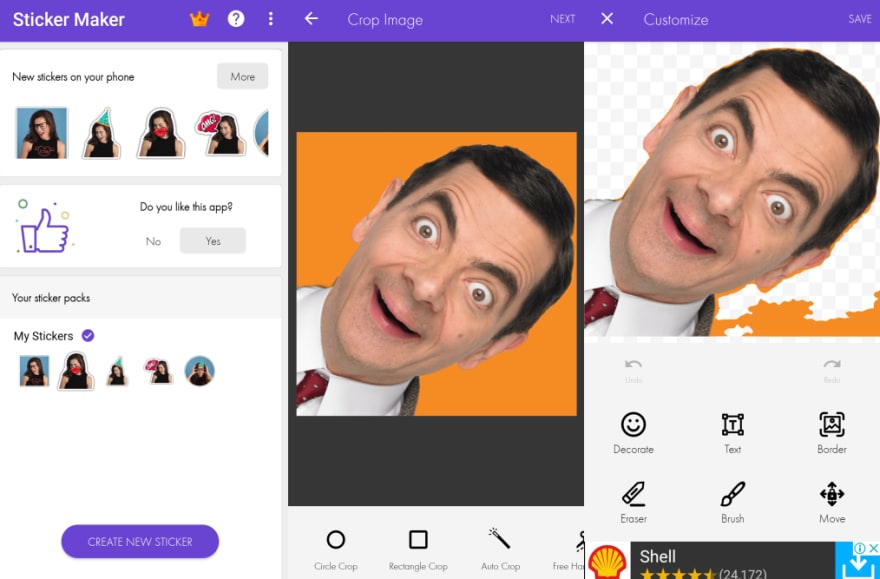Click 'Your sticker packs' heading

tap(51, 298)
